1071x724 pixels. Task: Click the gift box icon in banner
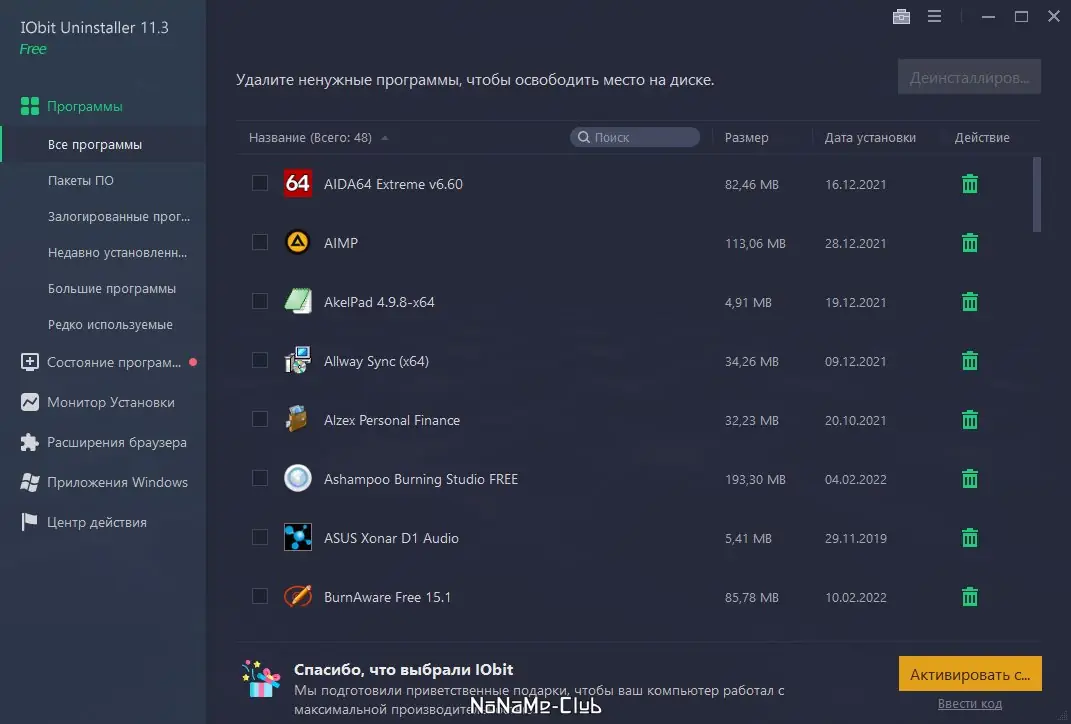[261, 679]
